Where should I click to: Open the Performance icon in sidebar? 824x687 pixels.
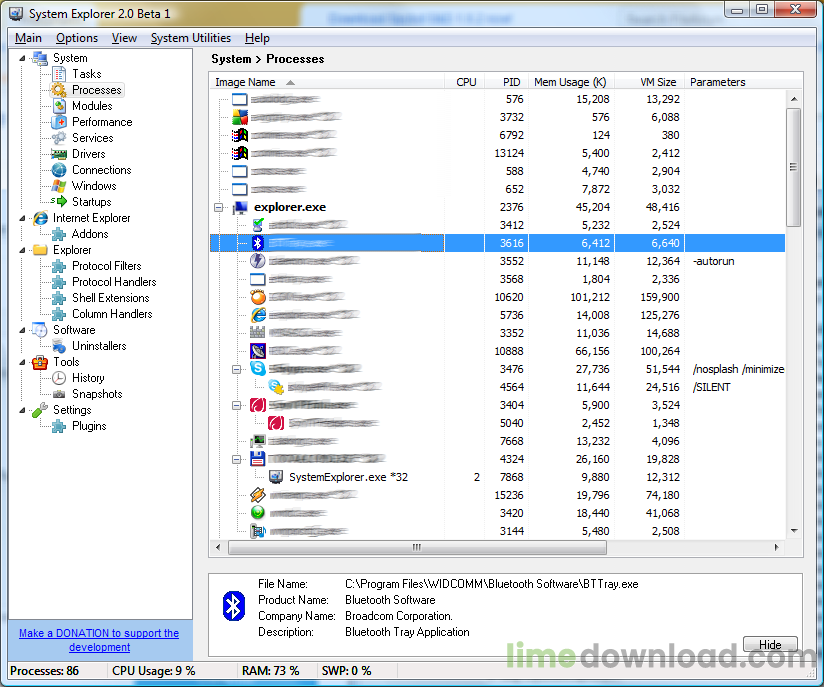(59, 122)
